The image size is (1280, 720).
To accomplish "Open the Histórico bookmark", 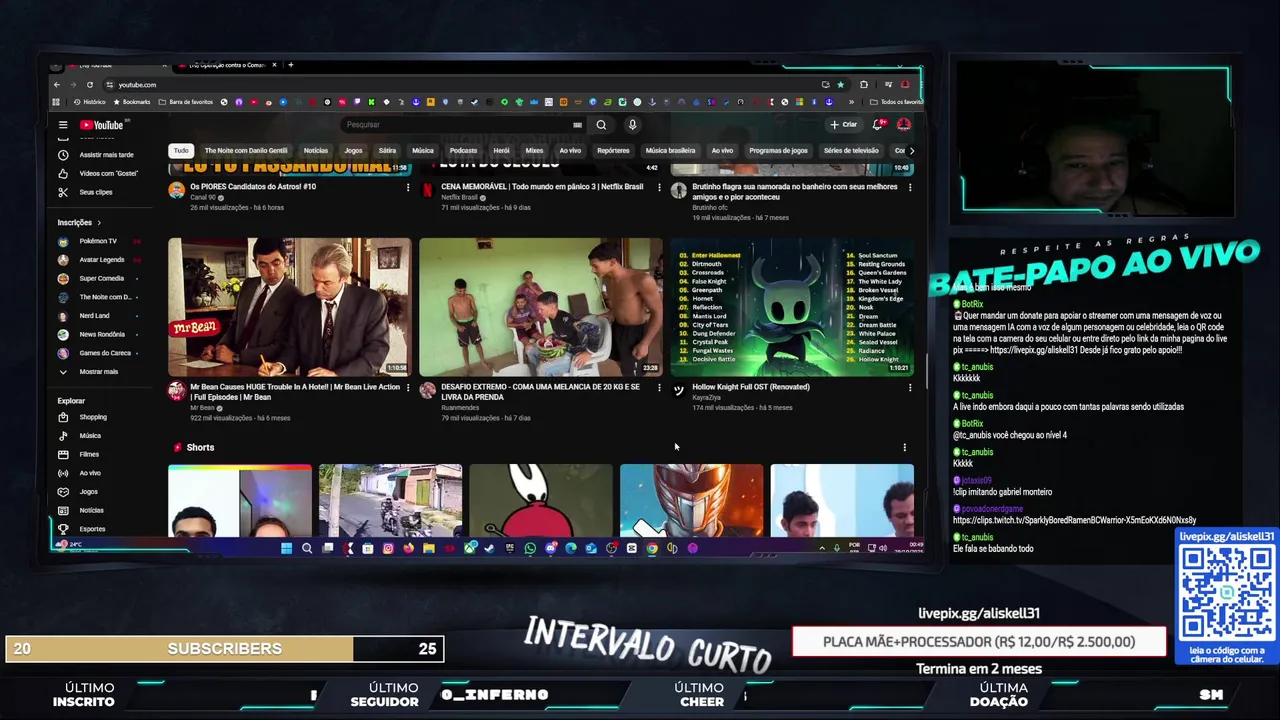I will pos(89,102).
